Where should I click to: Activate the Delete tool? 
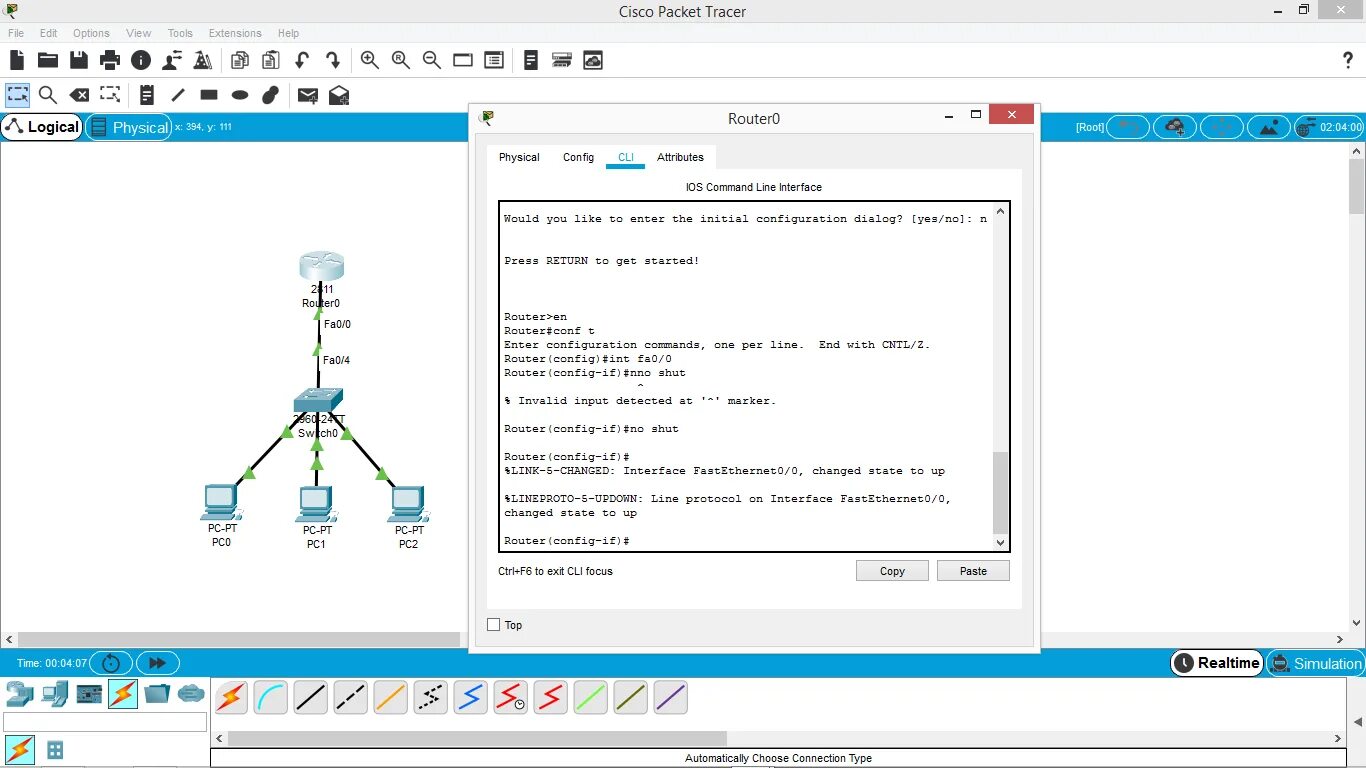coord(79,95)
